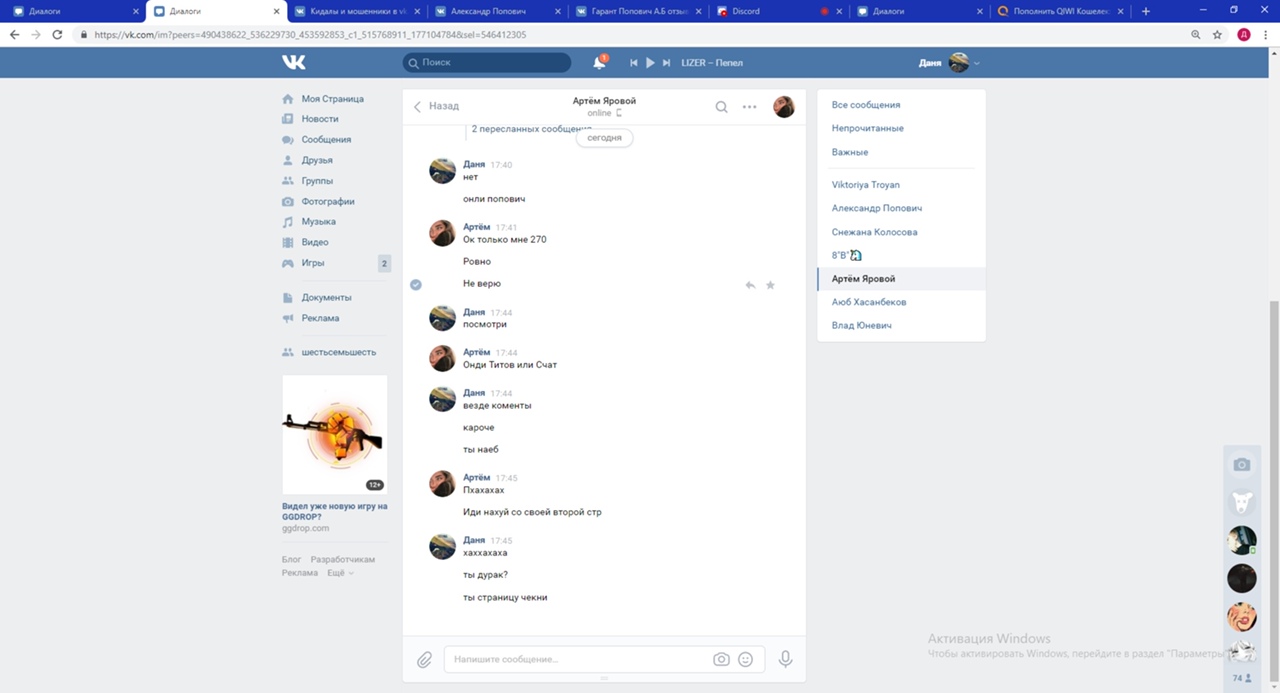Skip to next track in player
Screen dimensions: 1280x693
(666, 63)
